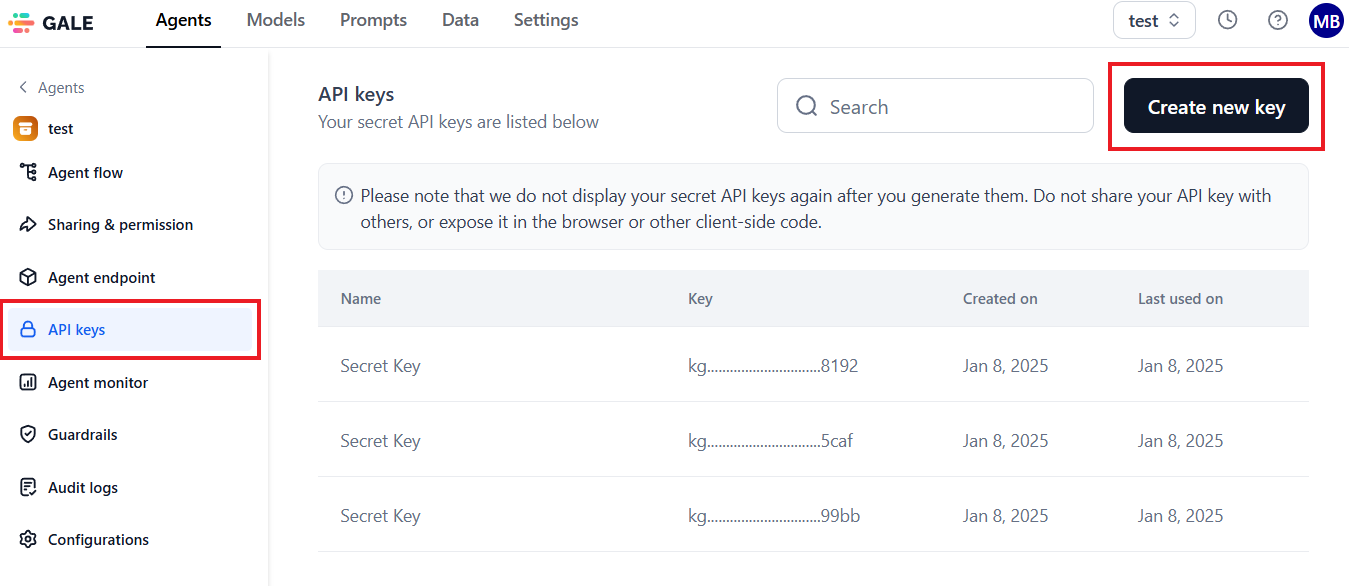Go back via the Agents link

[x=61, y=87]
